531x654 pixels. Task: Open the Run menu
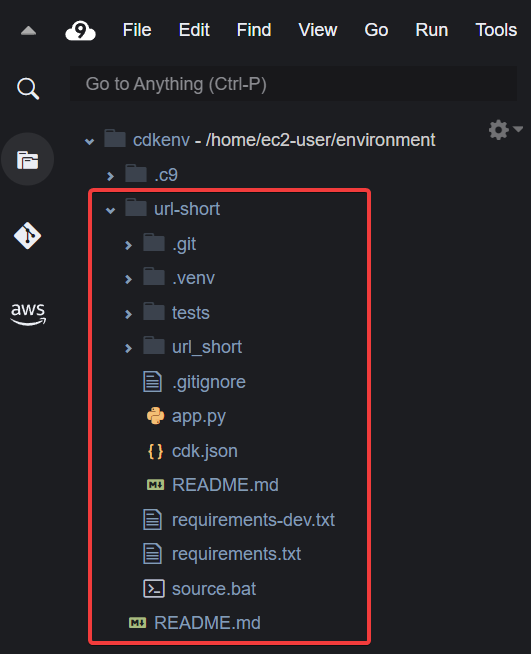pyautogui.click(x=432, y=30)
